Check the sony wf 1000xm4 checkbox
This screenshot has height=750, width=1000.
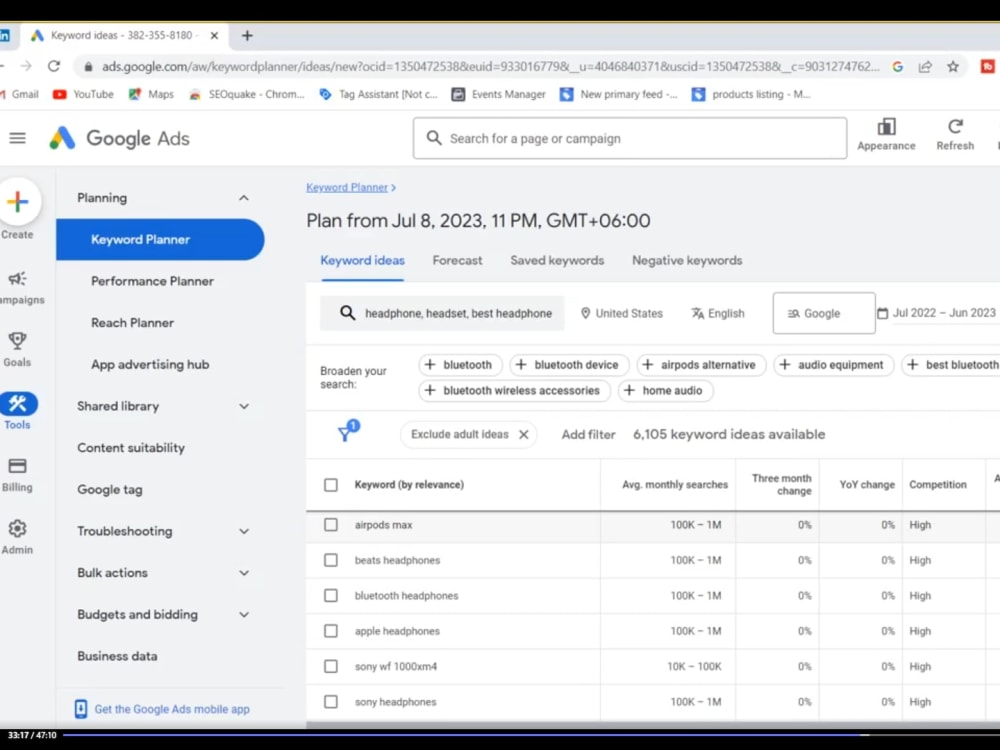click(x=330, y=666)
